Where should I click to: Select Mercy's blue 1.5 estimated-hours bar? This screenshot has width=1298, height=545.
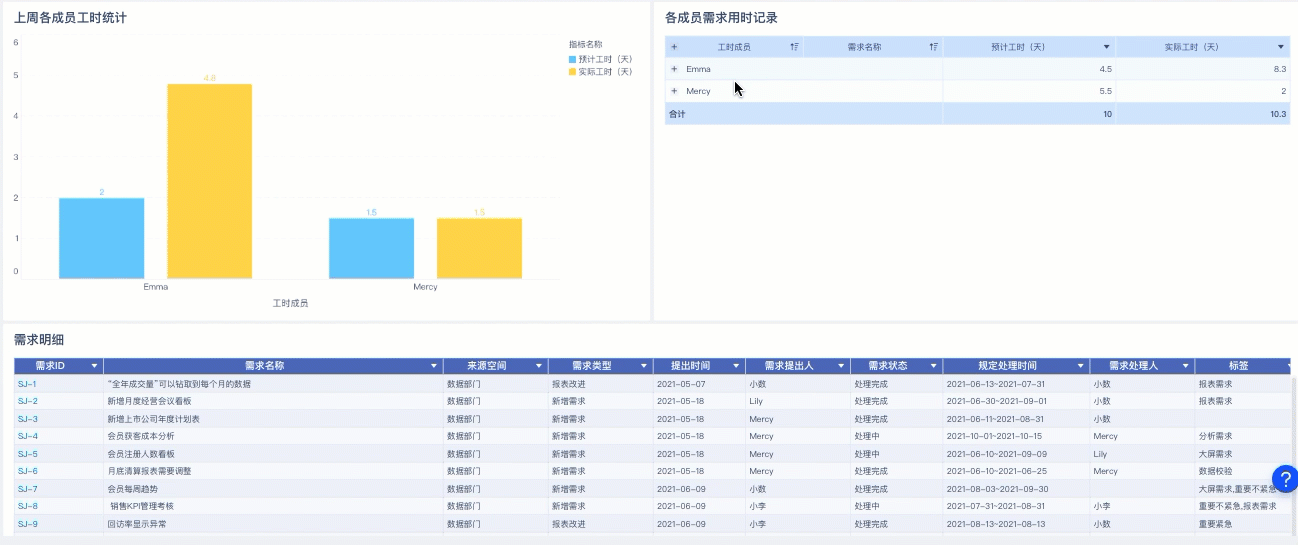point(371,248)
